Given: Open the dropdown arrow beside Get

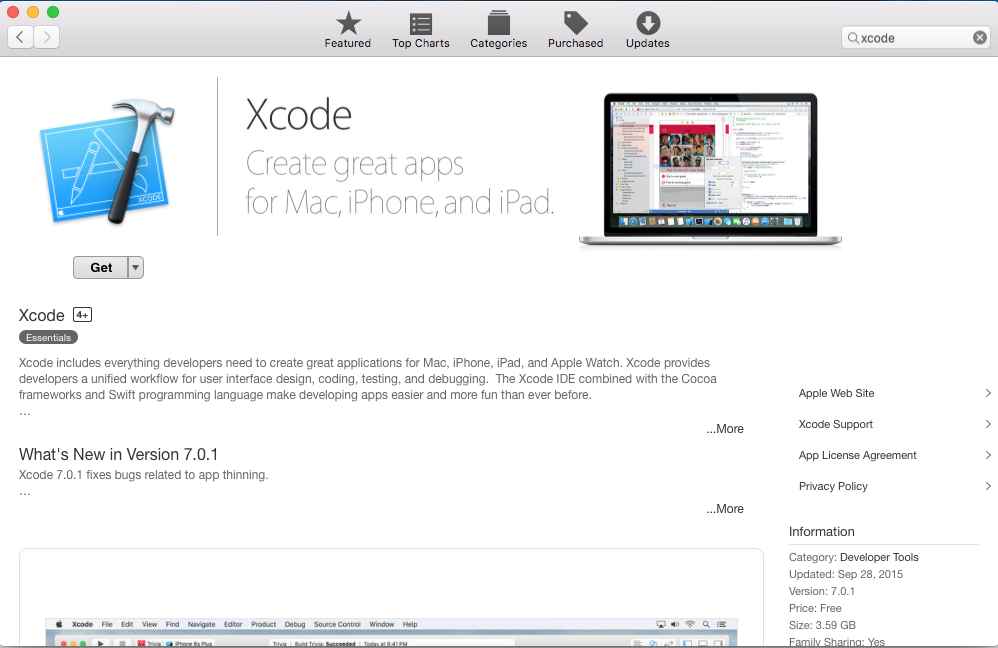Looking at the screenshot, I should pos(136,268).
